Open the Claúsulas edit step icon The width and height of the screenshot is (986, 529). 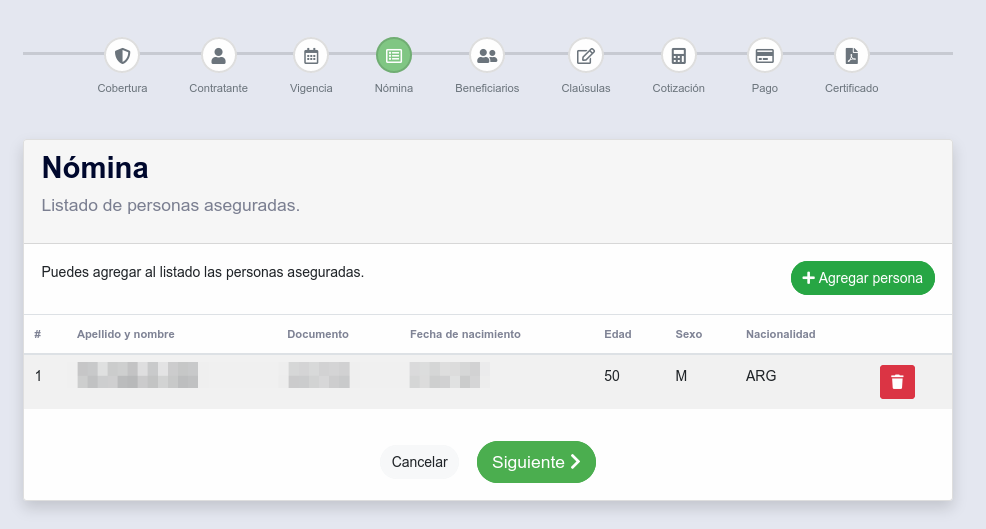[x=586, y=55]
